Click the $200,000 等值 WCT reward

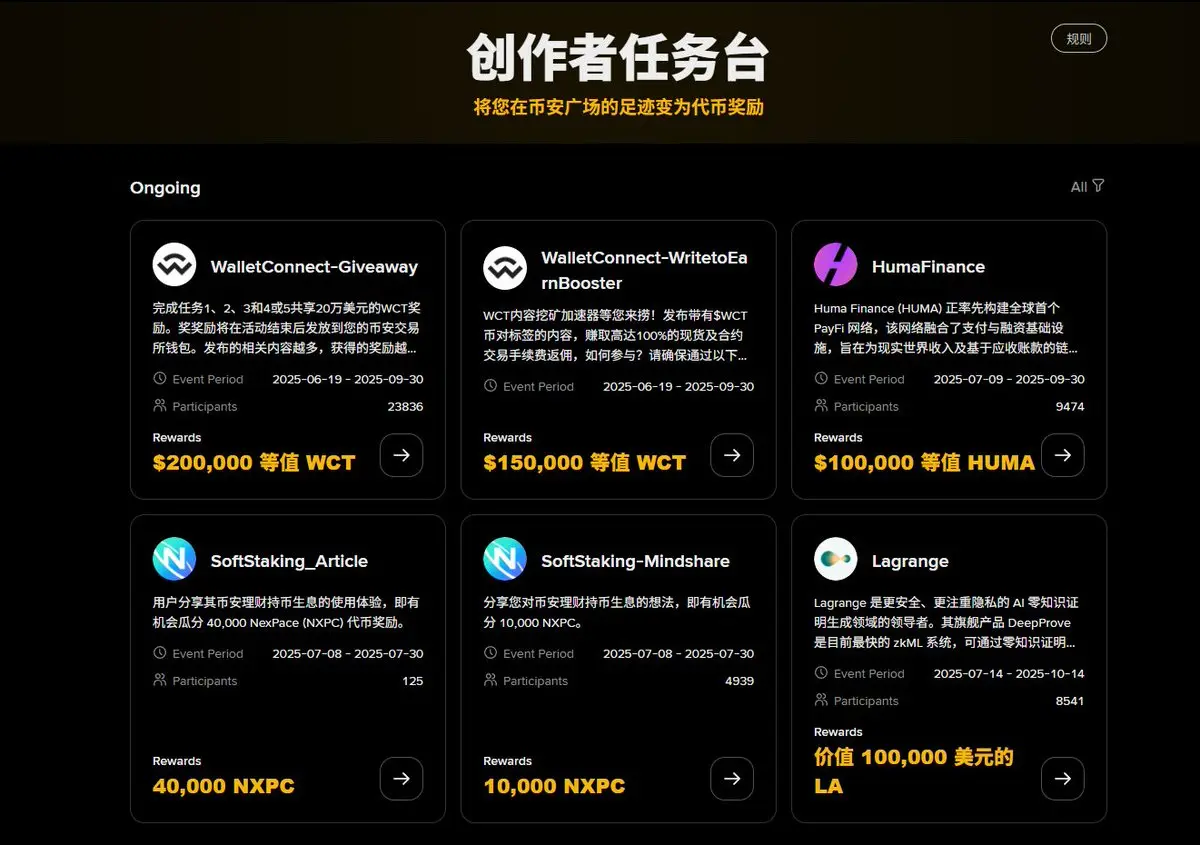pos(254,463)
